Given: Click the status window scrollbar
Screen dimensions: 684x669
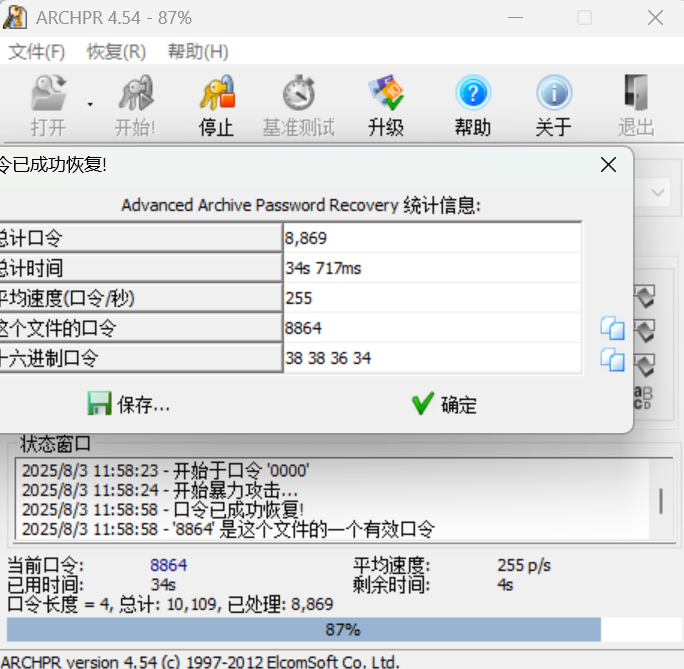Looking at the screenshot, I should [661, 500].
